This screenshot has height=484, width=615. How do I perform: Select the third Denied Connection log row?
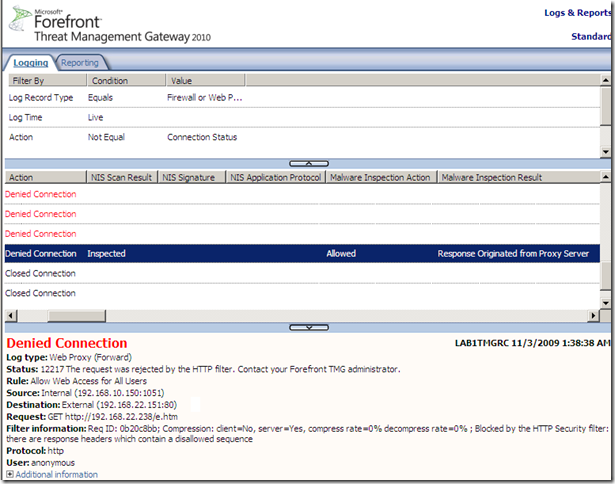(x=302, y=234)
